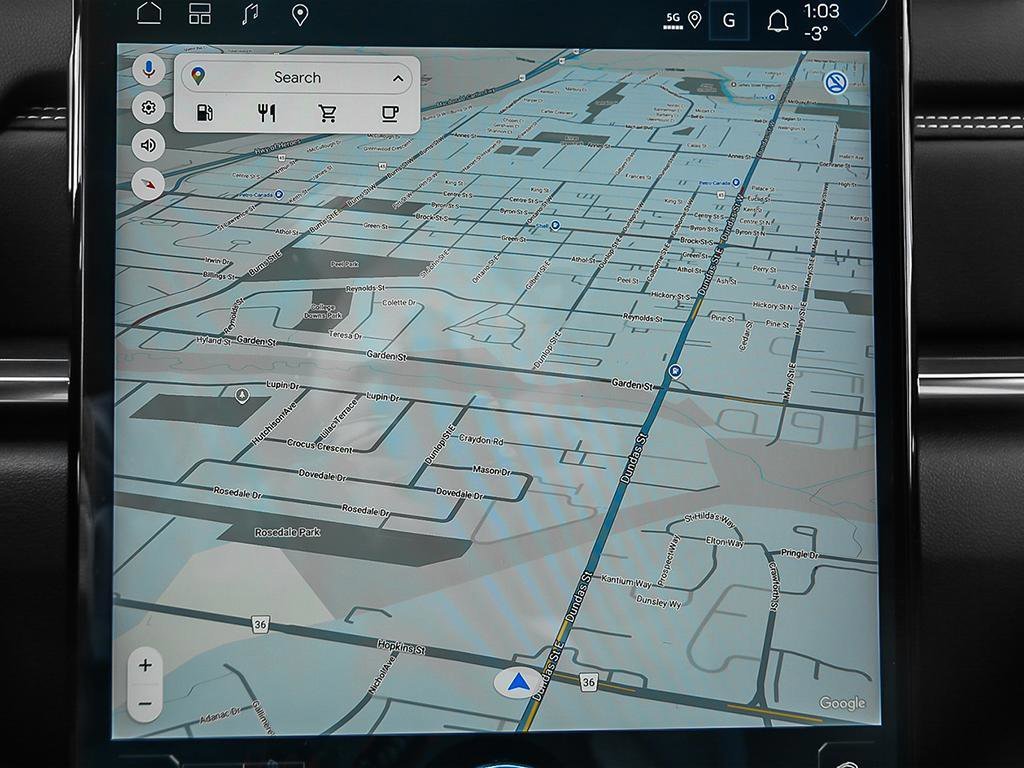This screenshot has width=1024, height=768.
Task: Toggle navigation sound volume button
Action: coord(149,146)
